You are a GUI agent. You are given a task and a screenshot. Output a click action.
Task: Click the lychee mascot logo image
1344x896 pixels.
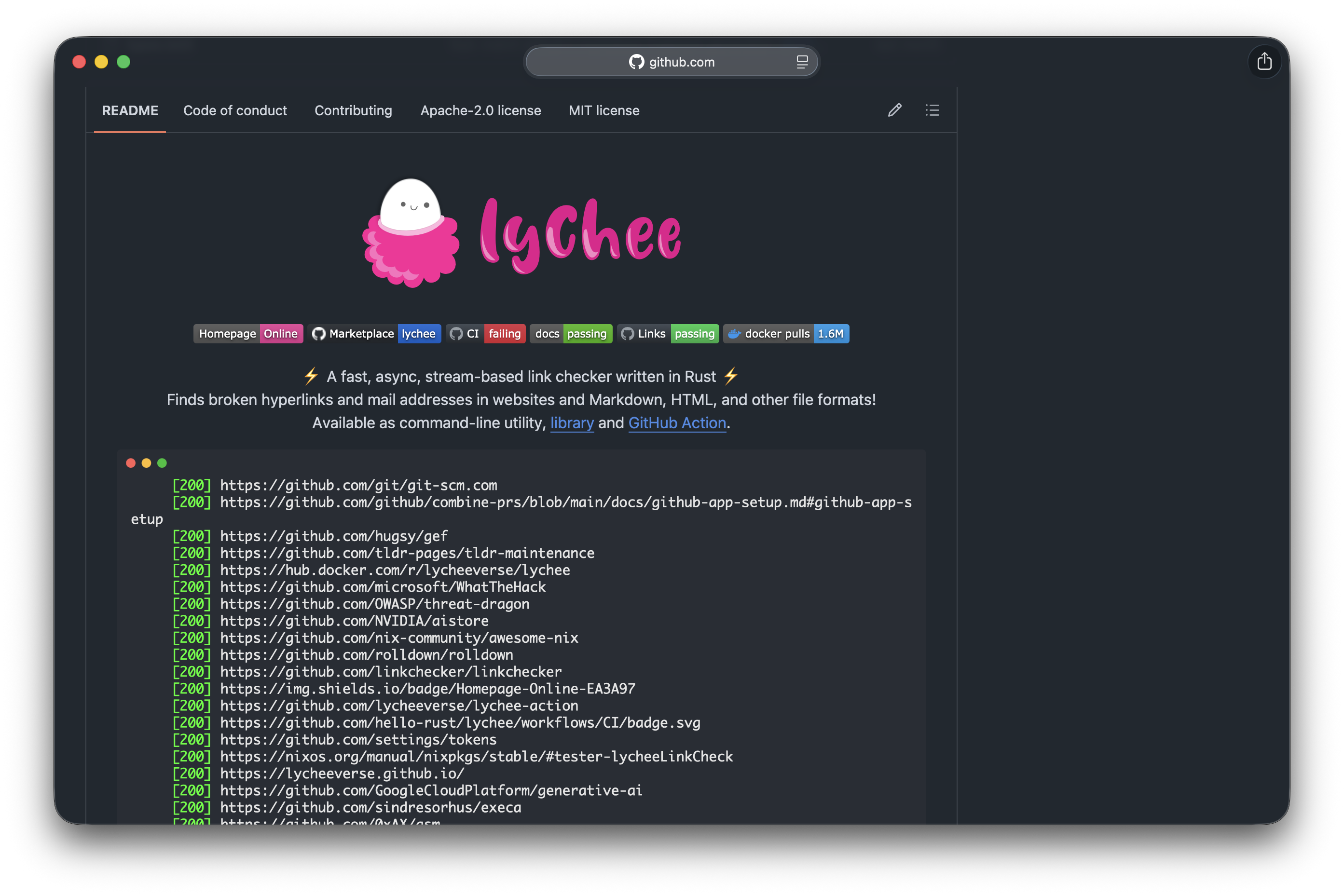click(x=411, y=232)
